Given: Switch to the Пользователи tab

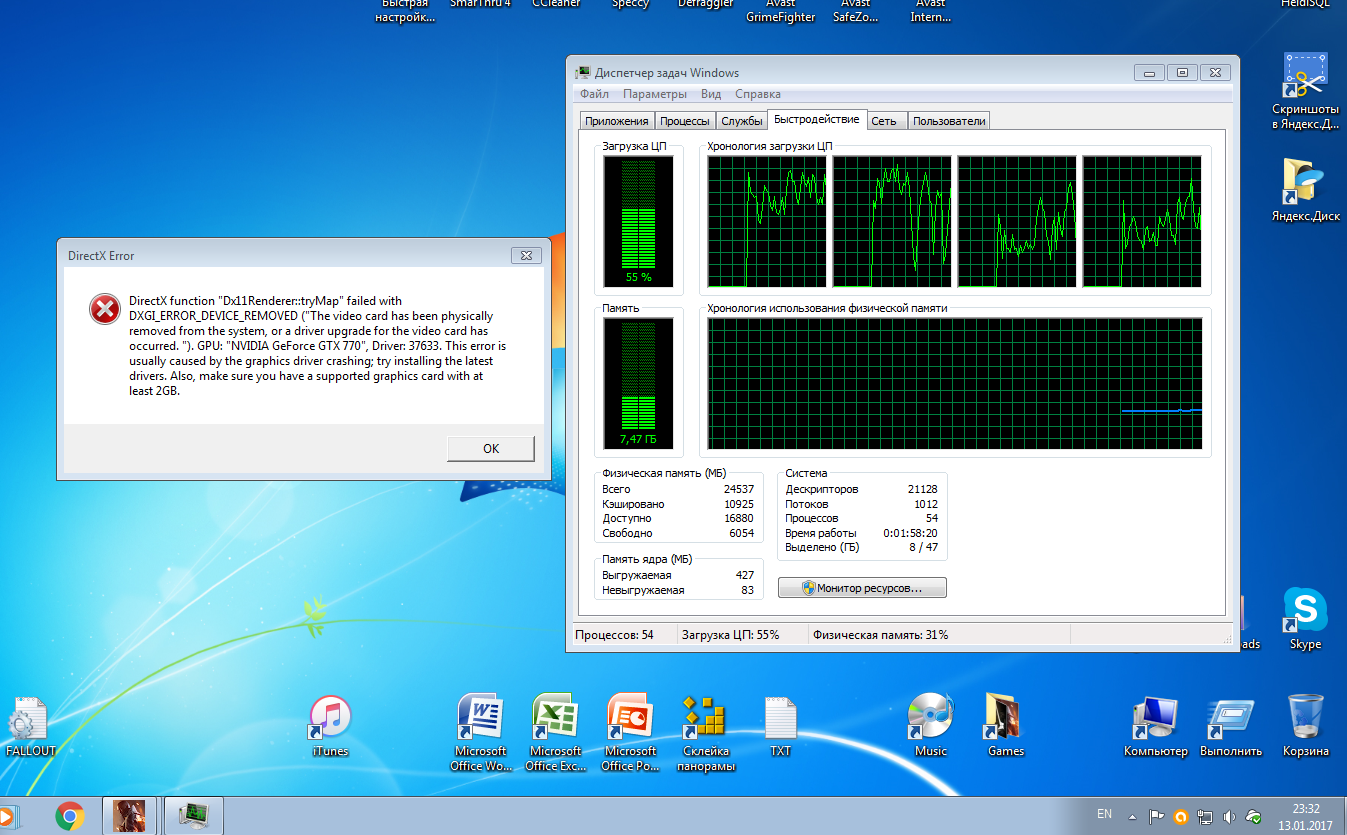Looking at the screenshot, I should [x=949, y=121].
